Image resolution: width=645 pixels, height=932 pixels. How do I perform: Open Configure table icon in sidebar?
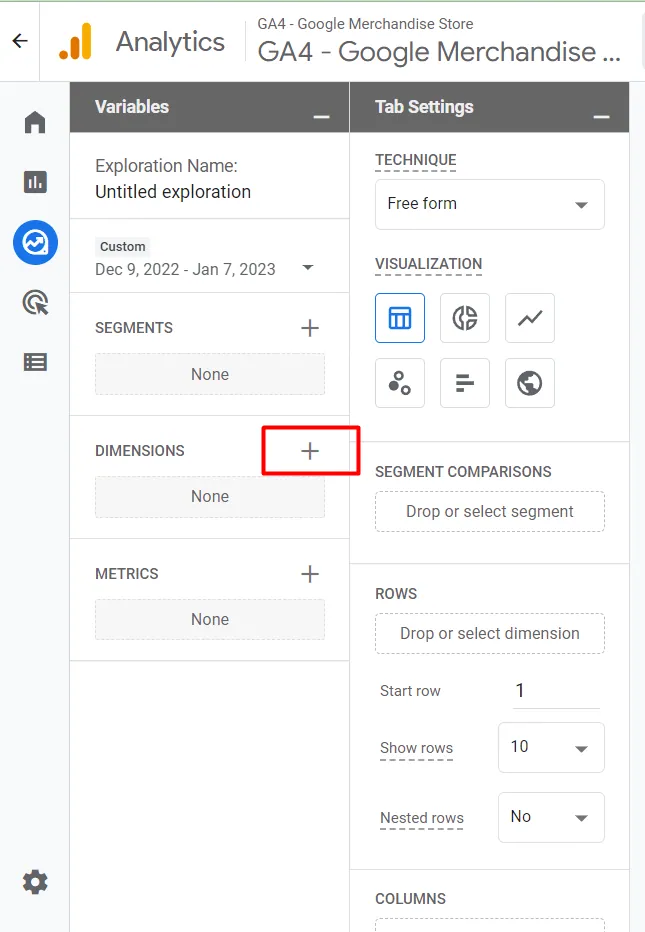(35, 362)
